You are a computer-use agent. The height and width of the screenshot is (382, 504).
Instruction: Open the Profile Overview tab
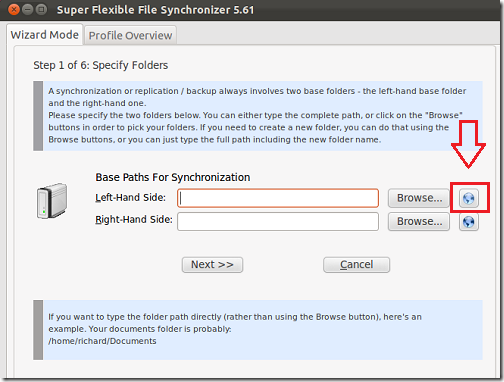coord(130,35)
